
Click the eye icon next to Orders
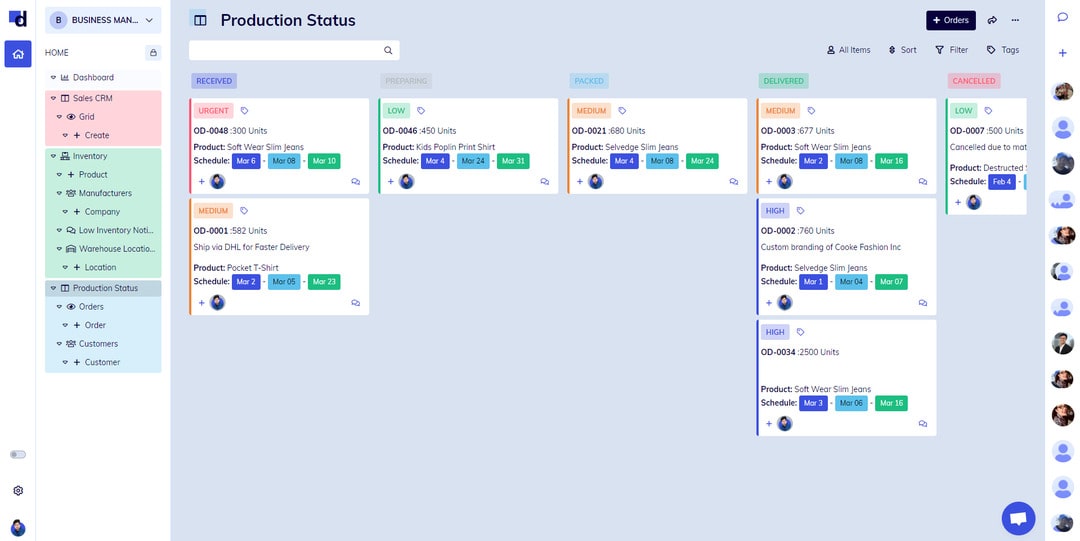point(71,307)
